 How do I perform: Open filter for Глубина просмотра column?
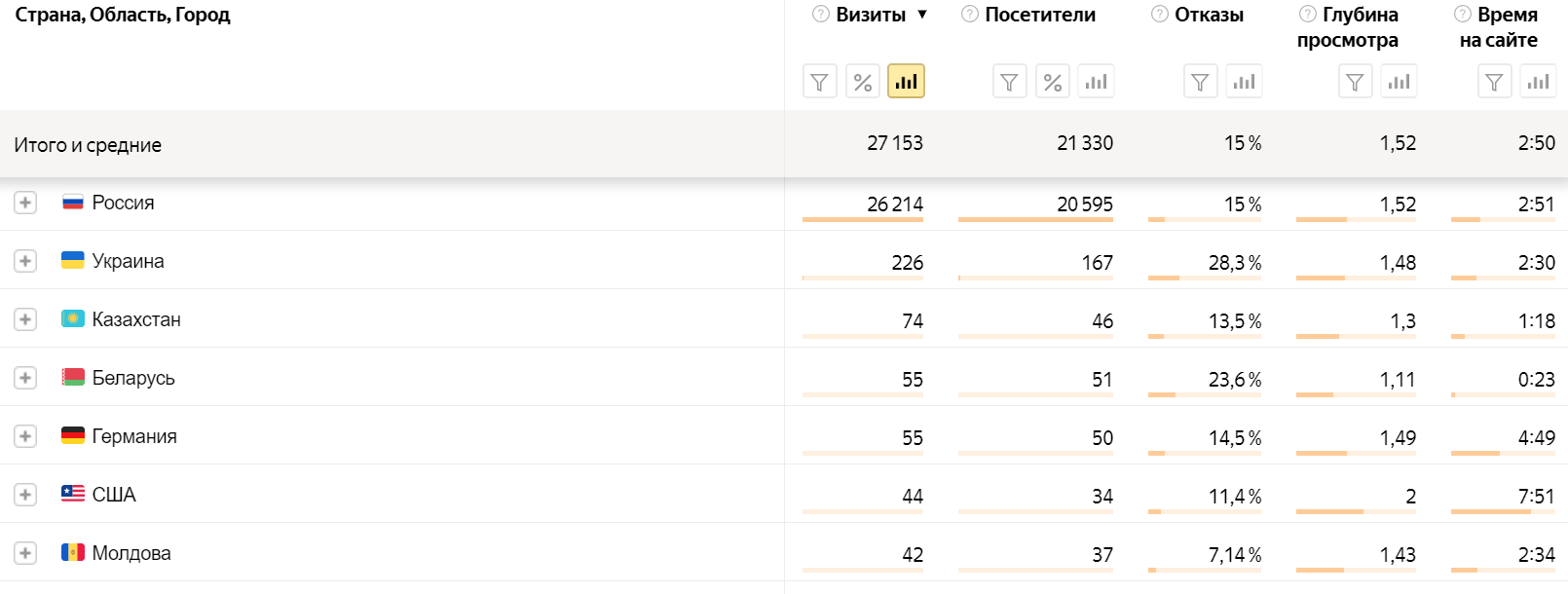click(x=1356, y=82)
